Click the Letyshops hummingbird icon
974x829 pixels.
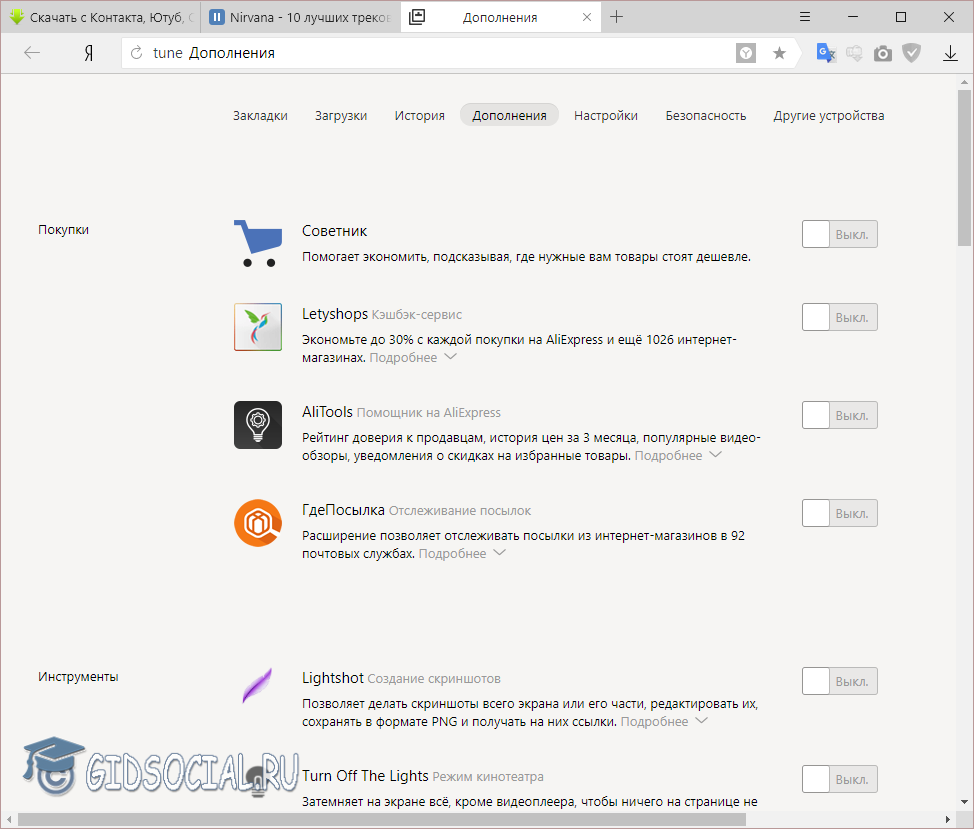tap(258, 327)
